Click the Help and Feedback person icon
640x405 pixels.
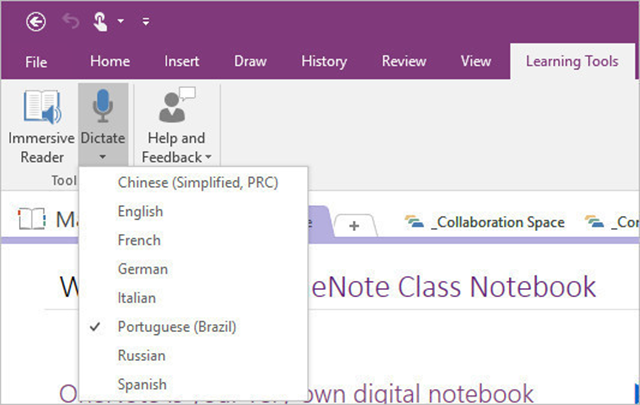[x=176, y=105]
